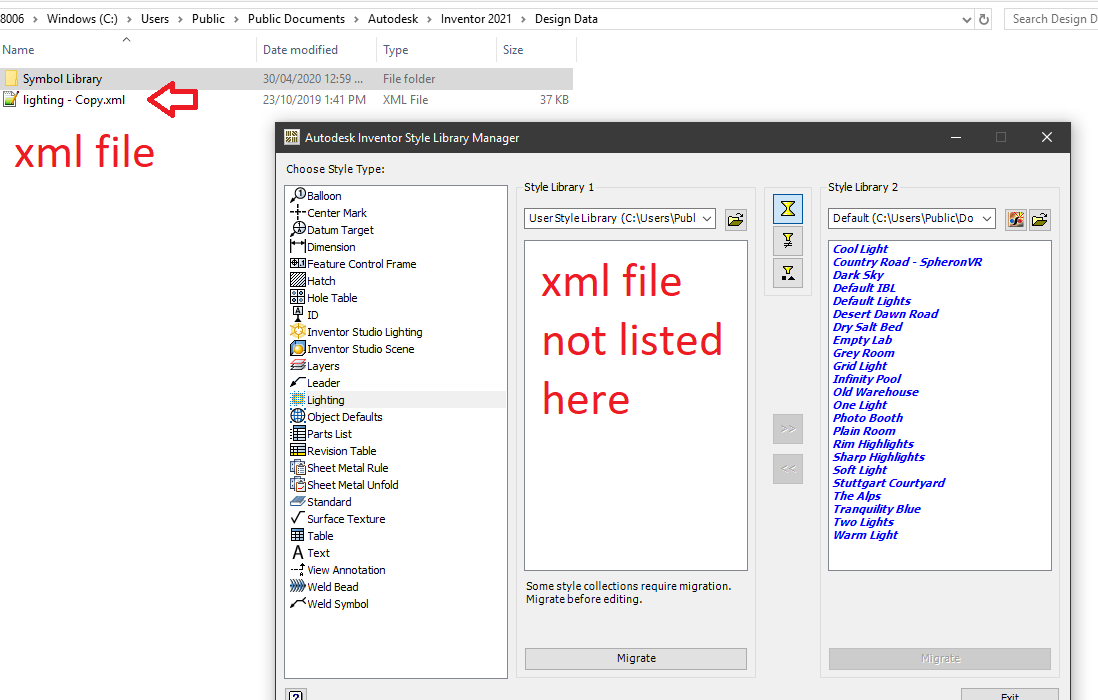
Task: Toggle the show-all-styles filter button
Action: tap(787, 209)
